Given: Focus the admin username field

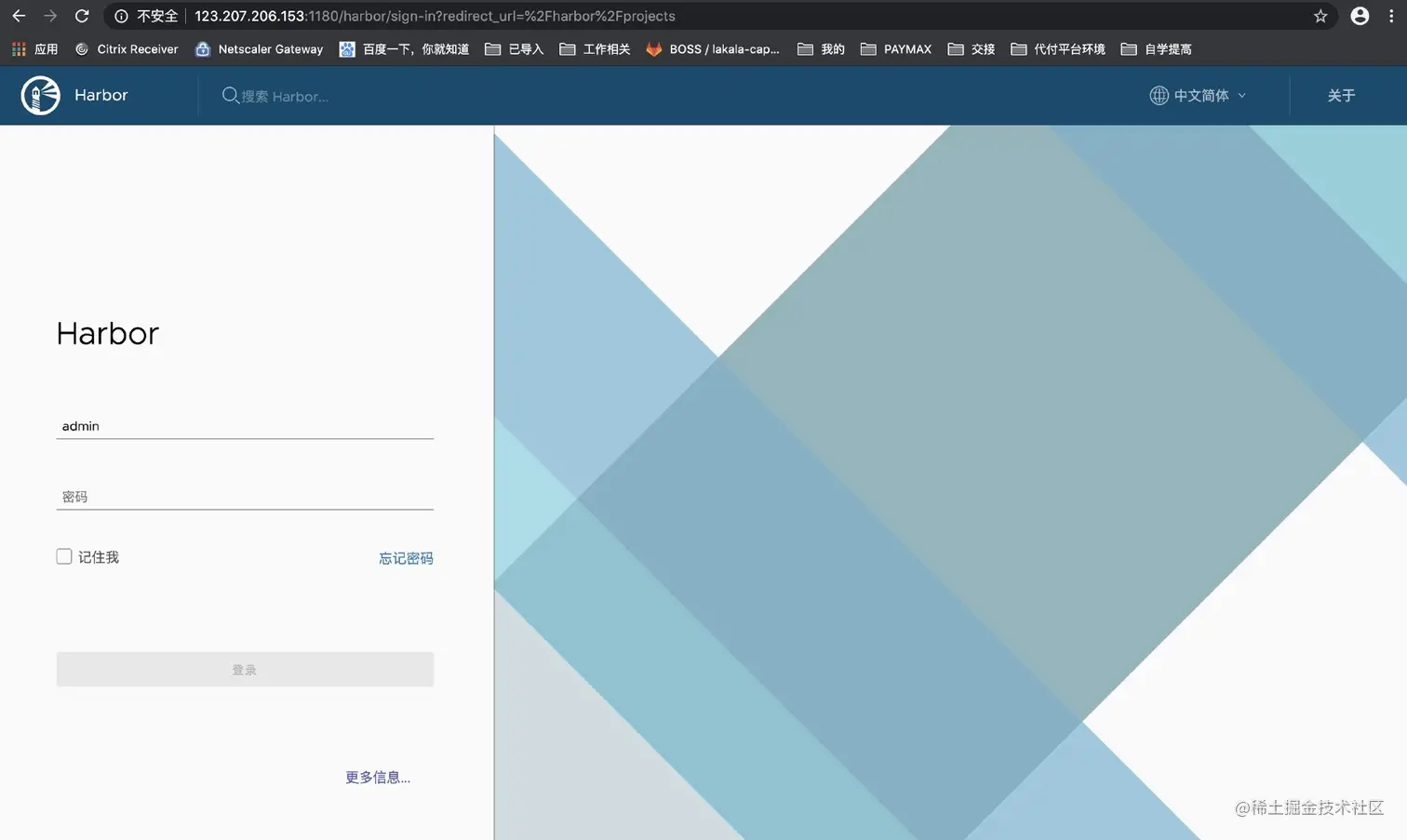Looking at the screenshot, I should click(x=245, y=426).
